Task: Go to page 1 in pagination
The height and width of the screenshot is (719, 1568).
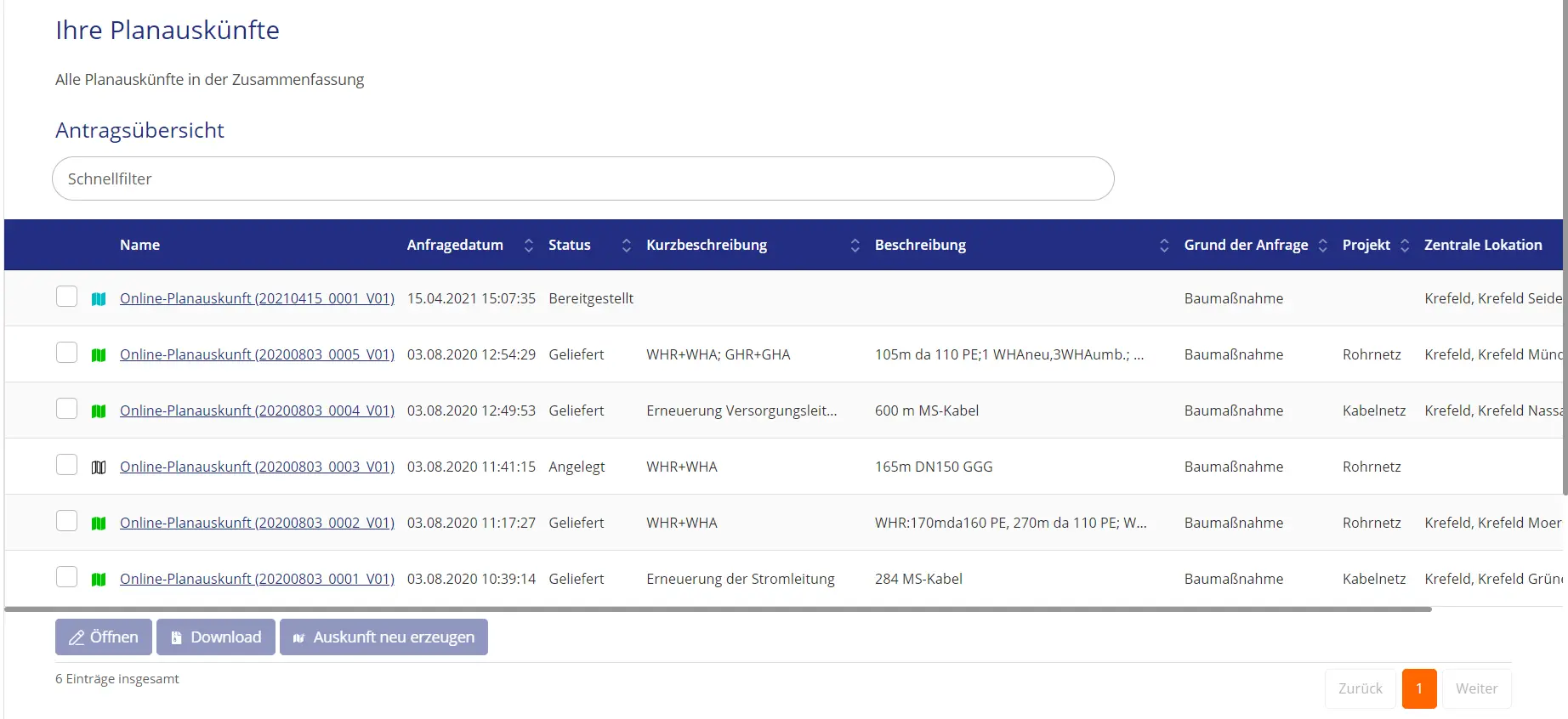Action: pyautogui.click(x=1418, y=688)
